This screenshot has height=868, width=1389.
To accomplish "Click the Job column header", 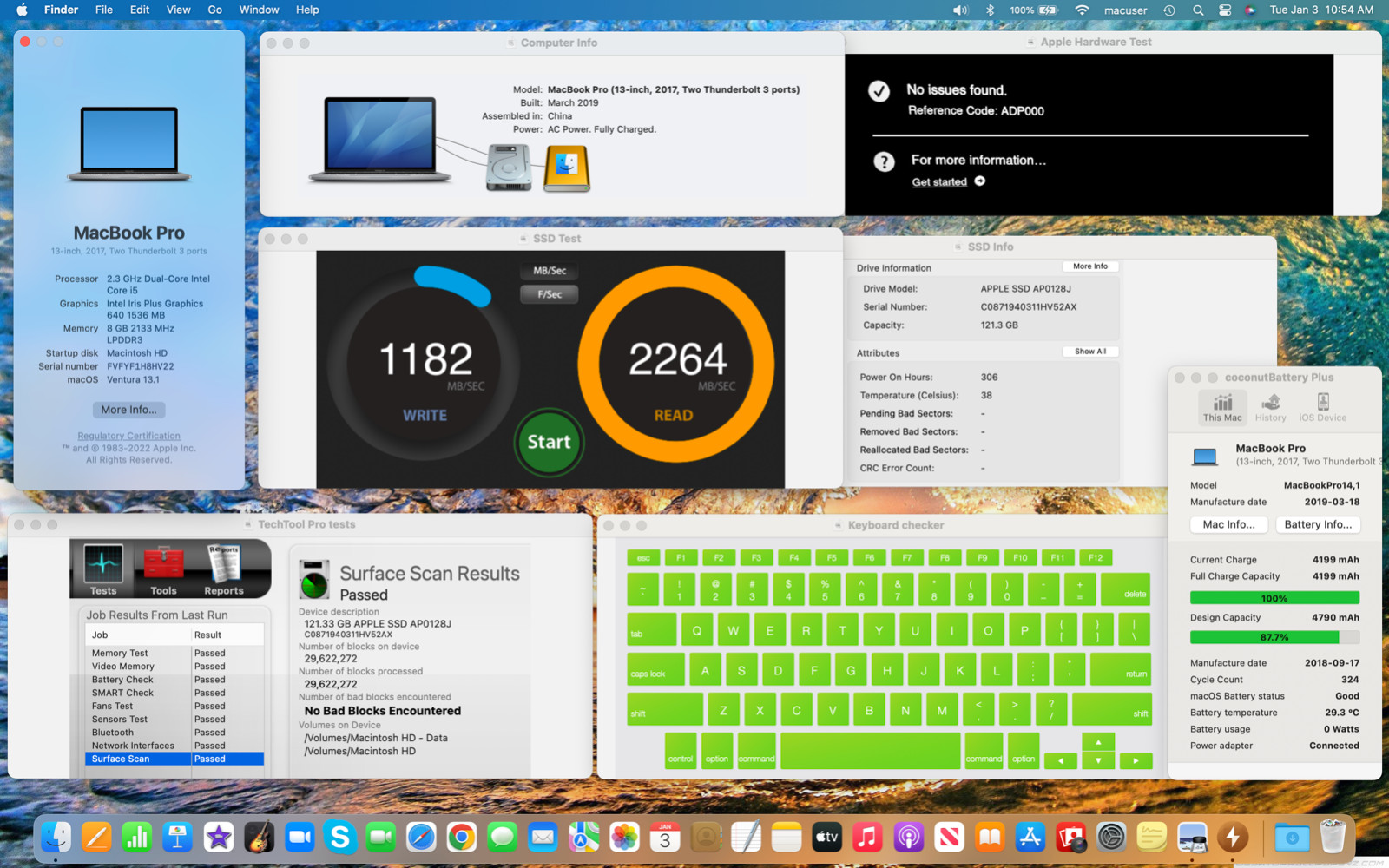I will 139,635.
